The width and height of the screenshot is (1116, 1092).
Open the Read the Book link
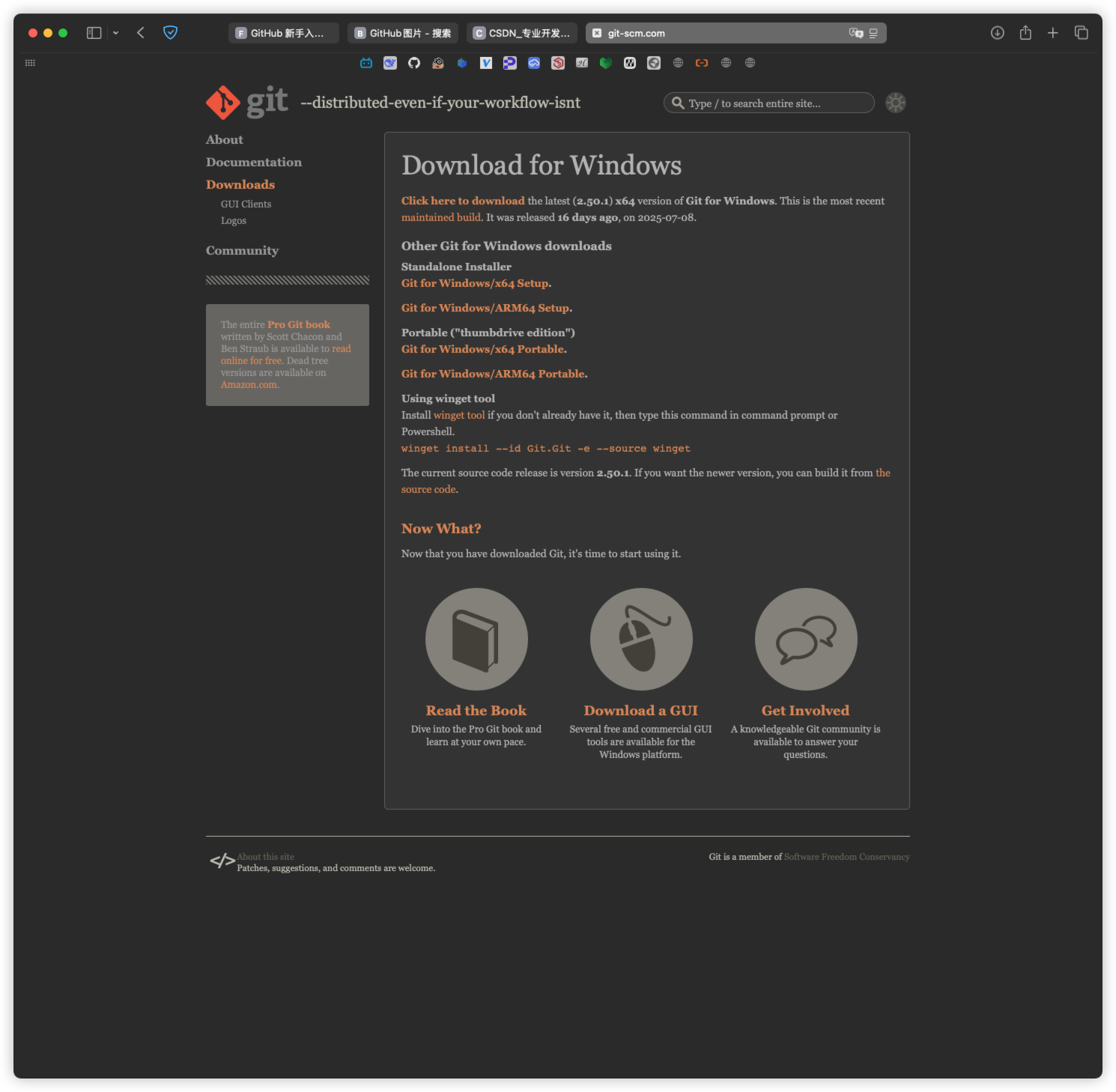tap(476, 711)
